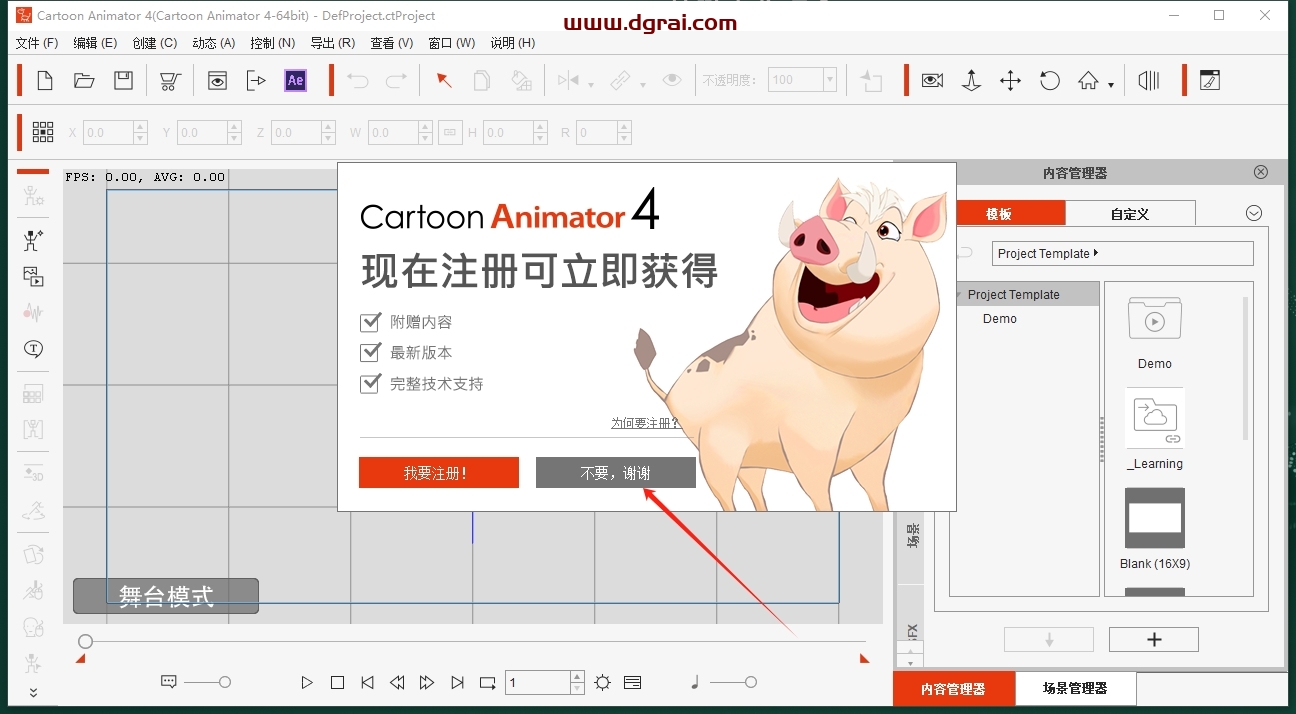This screenshot has width=1296, height=714.
Task: Open the timeline panel icon beside the settings
Action: coord(632,683)
